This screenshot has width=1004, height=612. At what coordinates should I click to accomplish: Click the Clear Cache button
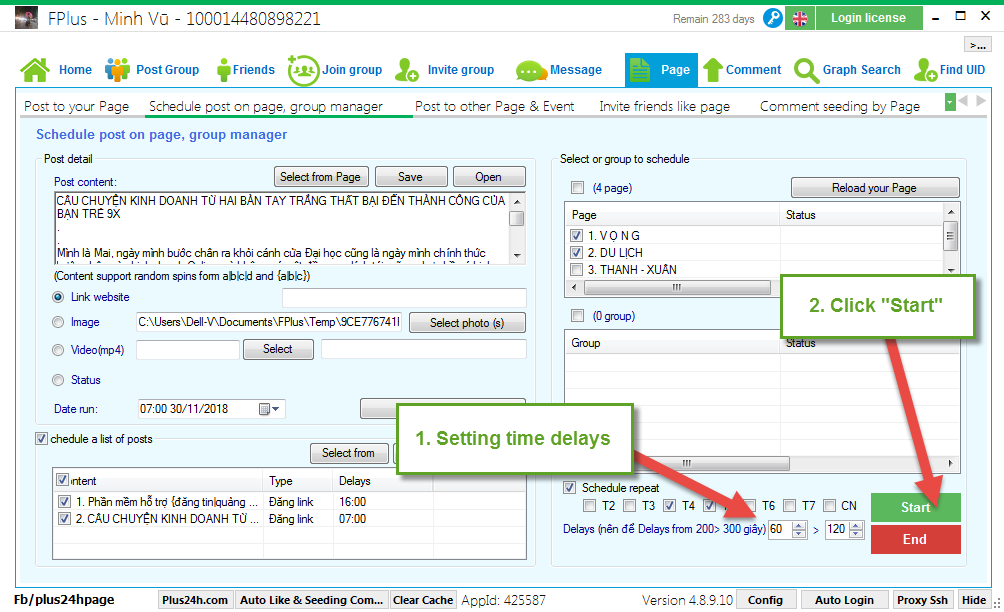pyautogui.click(x=423, y=600)
